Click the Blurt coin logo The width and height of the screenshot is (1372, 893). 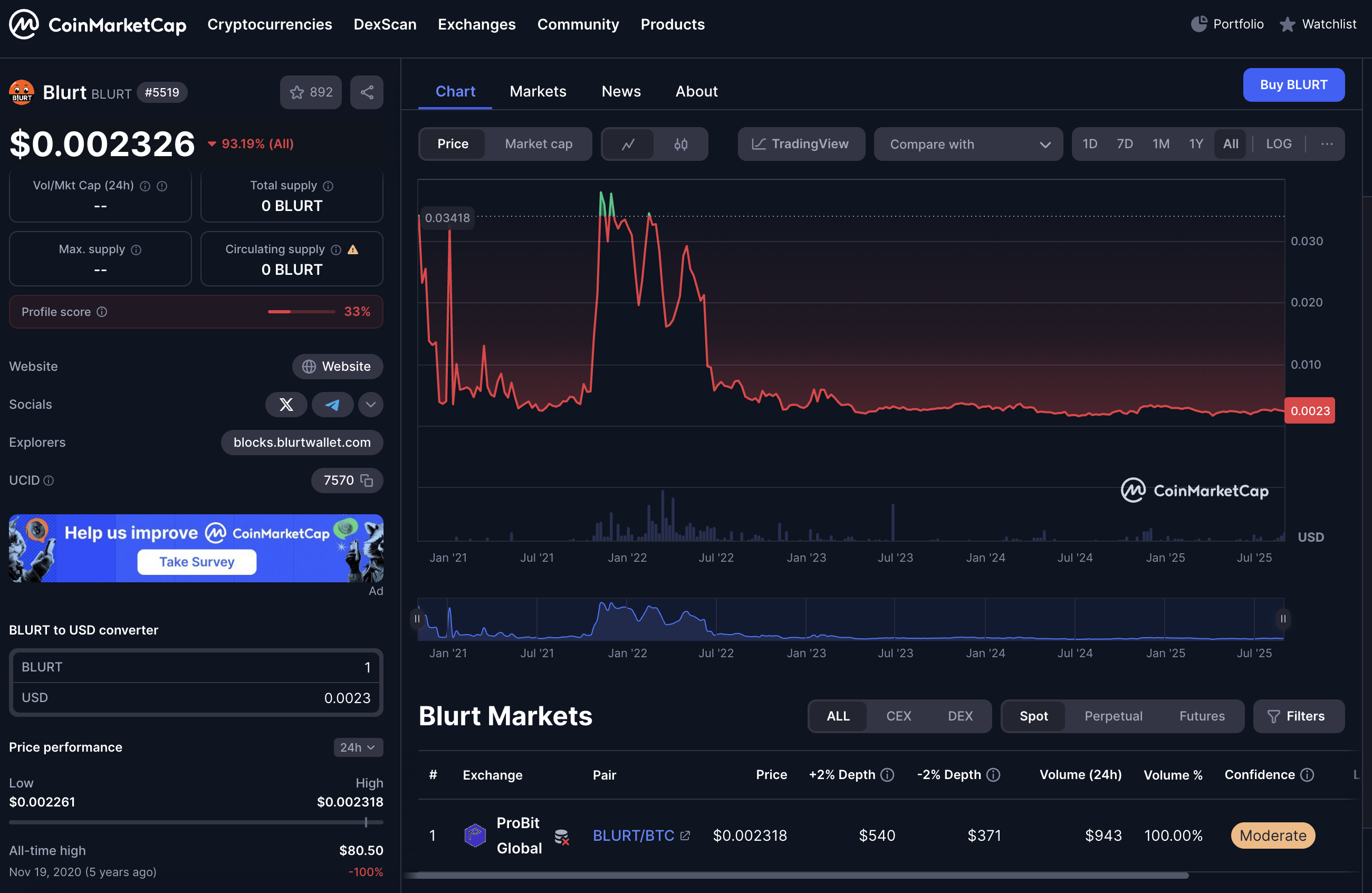[x=21, y=92]
